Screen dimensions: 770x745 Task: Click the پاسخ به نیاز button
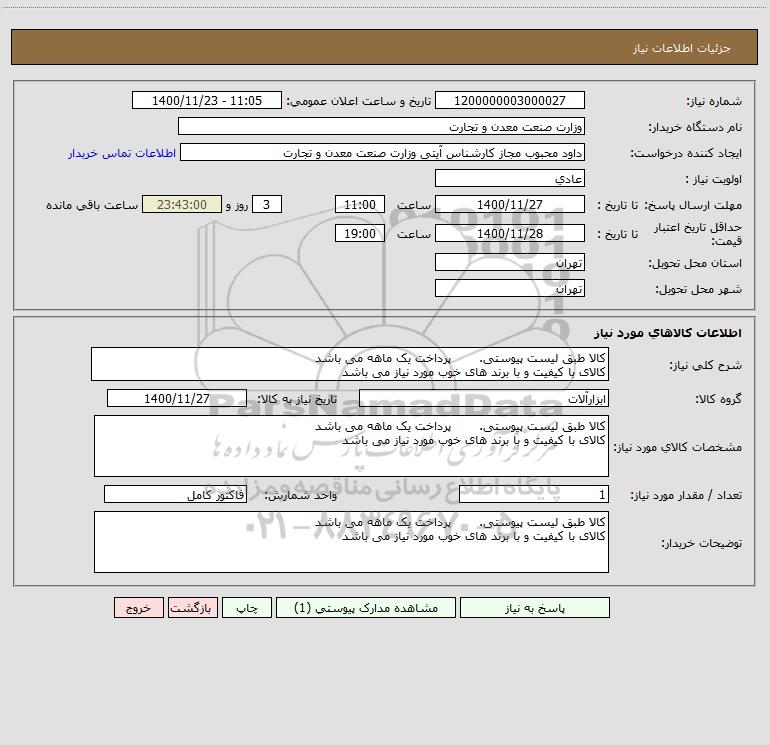click(535, 607)
